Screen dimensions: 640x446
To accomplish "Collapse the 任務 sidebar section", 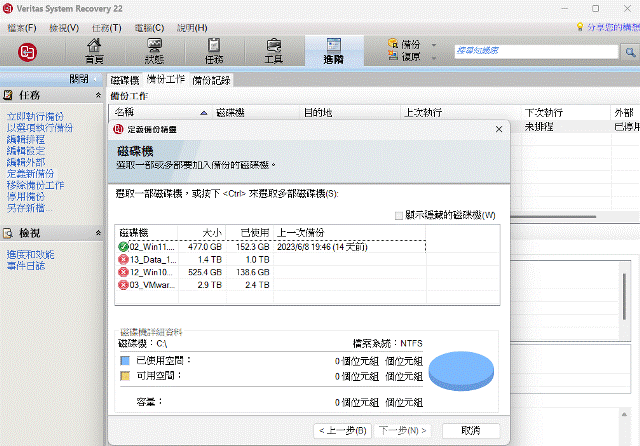I will pyautogui.click(x=98, y=95).
